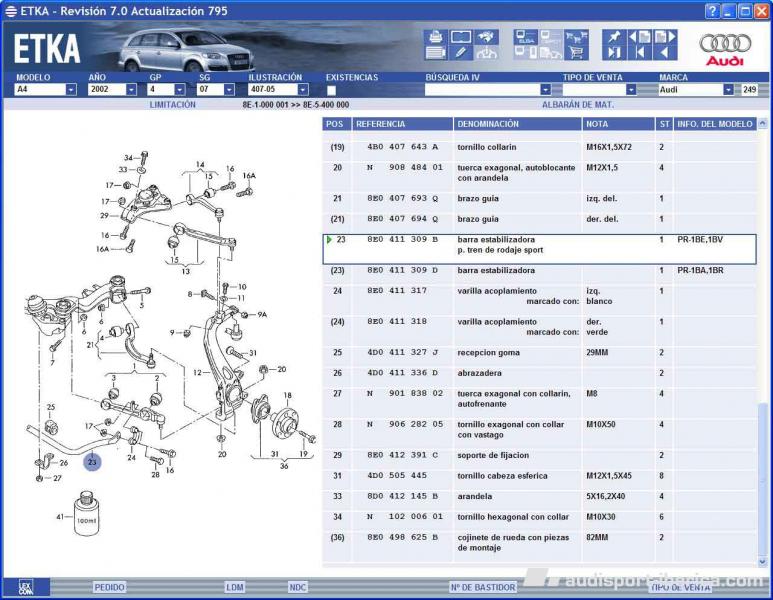Image resolution: width=773 pixels, height=600 pixels.
Task: Open the GP dropdown arrow
Action: point(180,90)
